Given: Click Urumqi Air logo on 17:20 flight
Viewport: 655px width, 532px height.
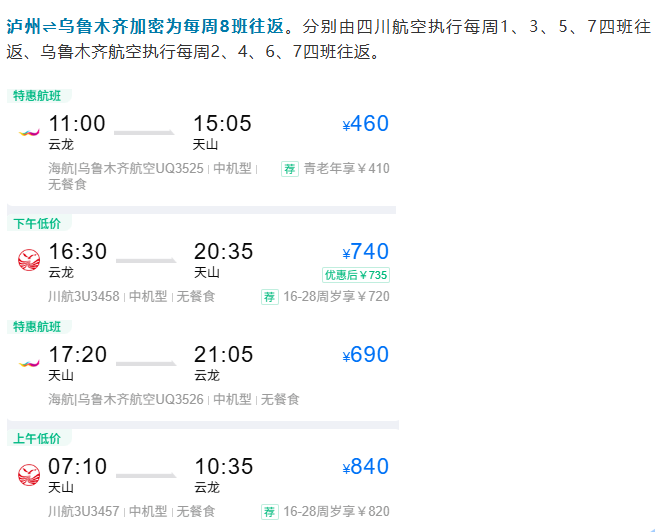Looking at the screenshot, I should pos(28,363).
